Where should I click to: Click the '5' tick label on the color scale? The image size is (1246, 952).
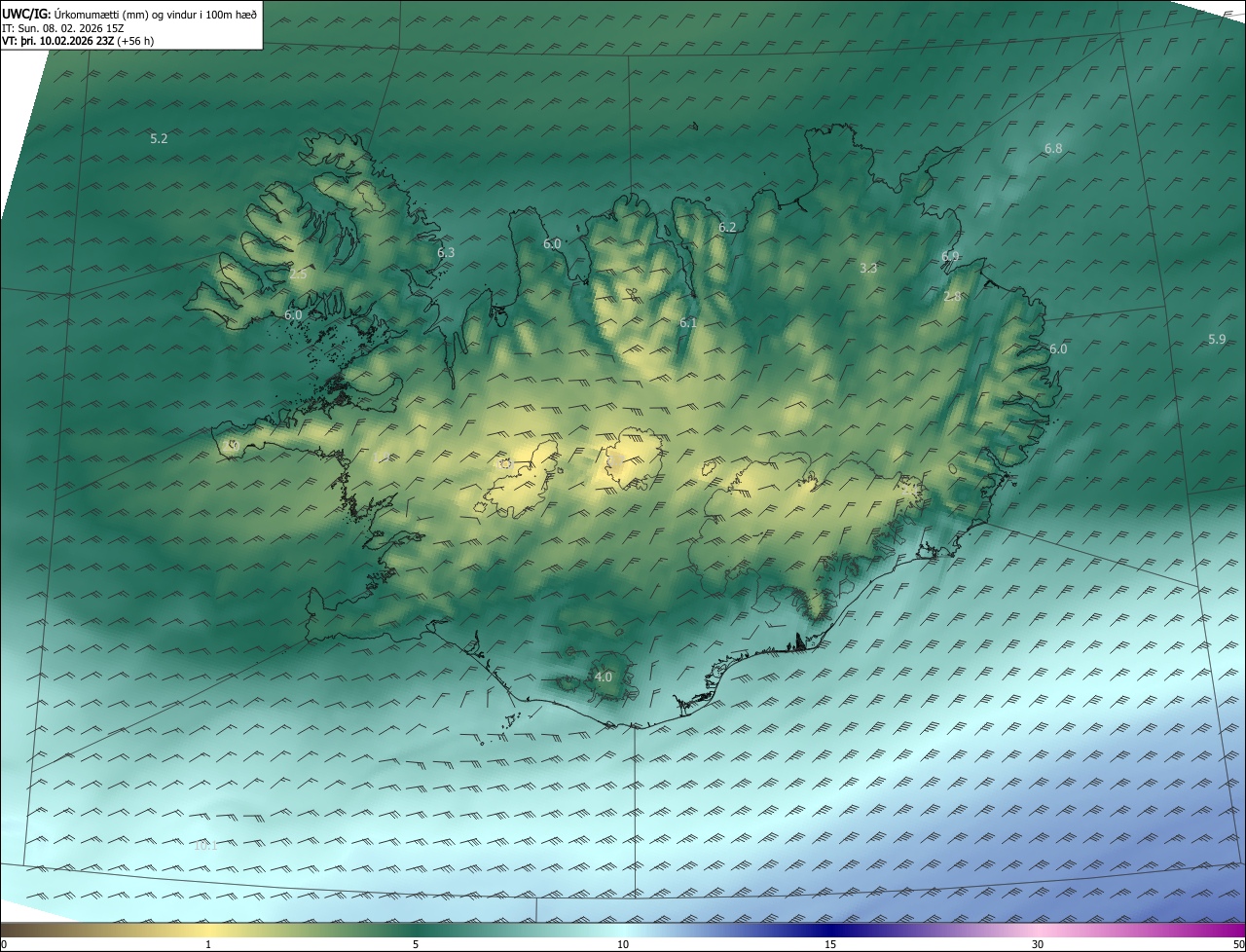point(416,944)
